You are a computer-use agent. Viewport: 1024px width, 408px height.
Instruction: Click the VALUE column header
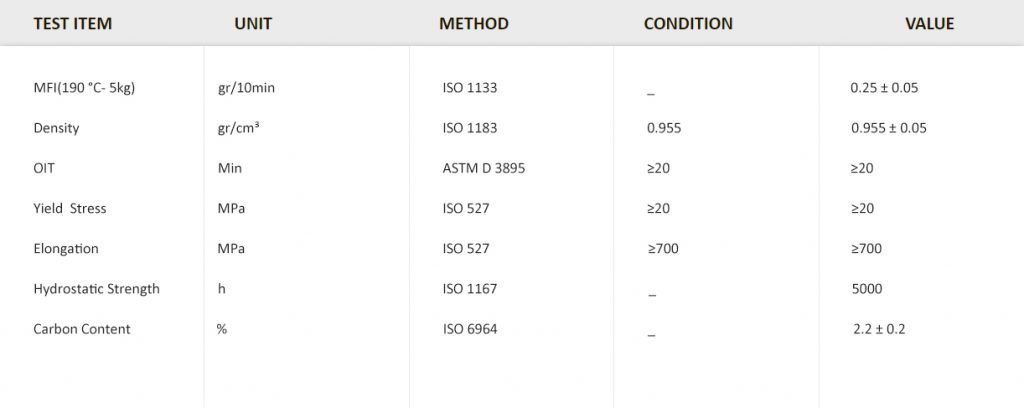tap(930, 24)
